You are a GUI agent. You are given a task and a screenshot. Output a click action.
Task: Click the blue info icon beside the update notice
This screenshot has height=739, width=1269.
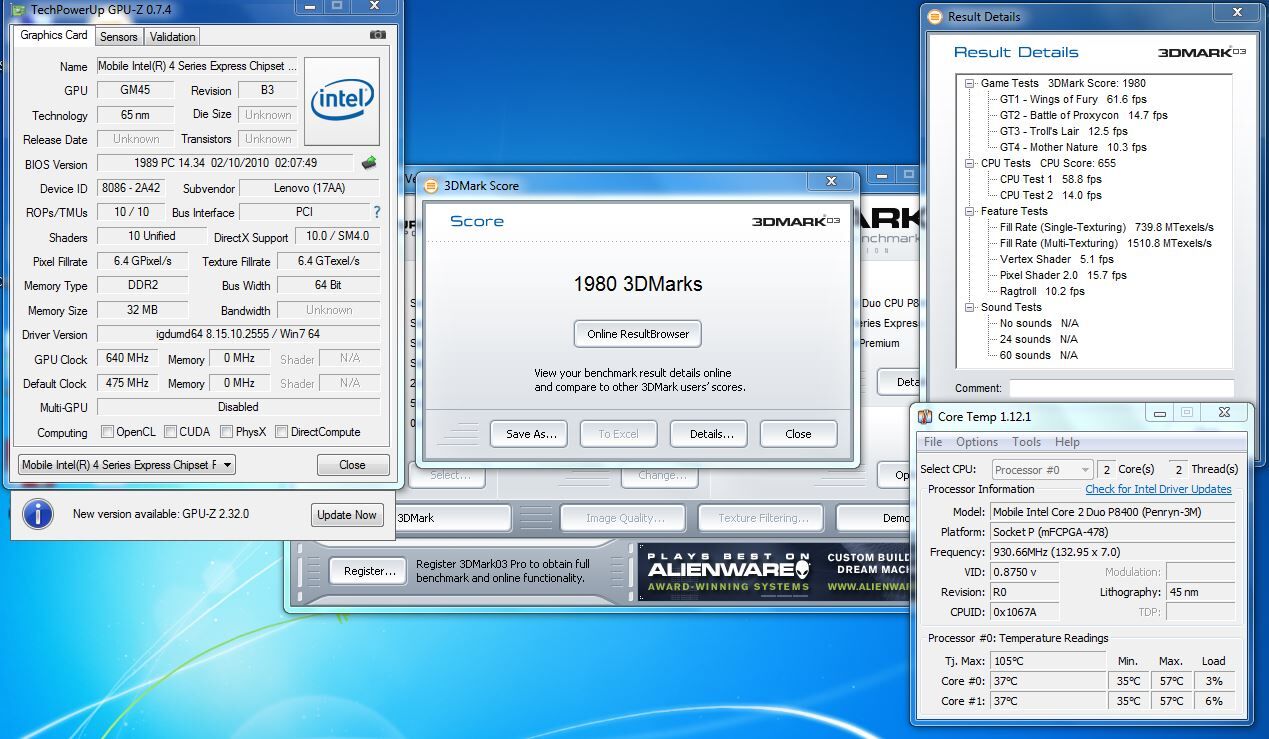pyautogui.click(x=38, y=514)
